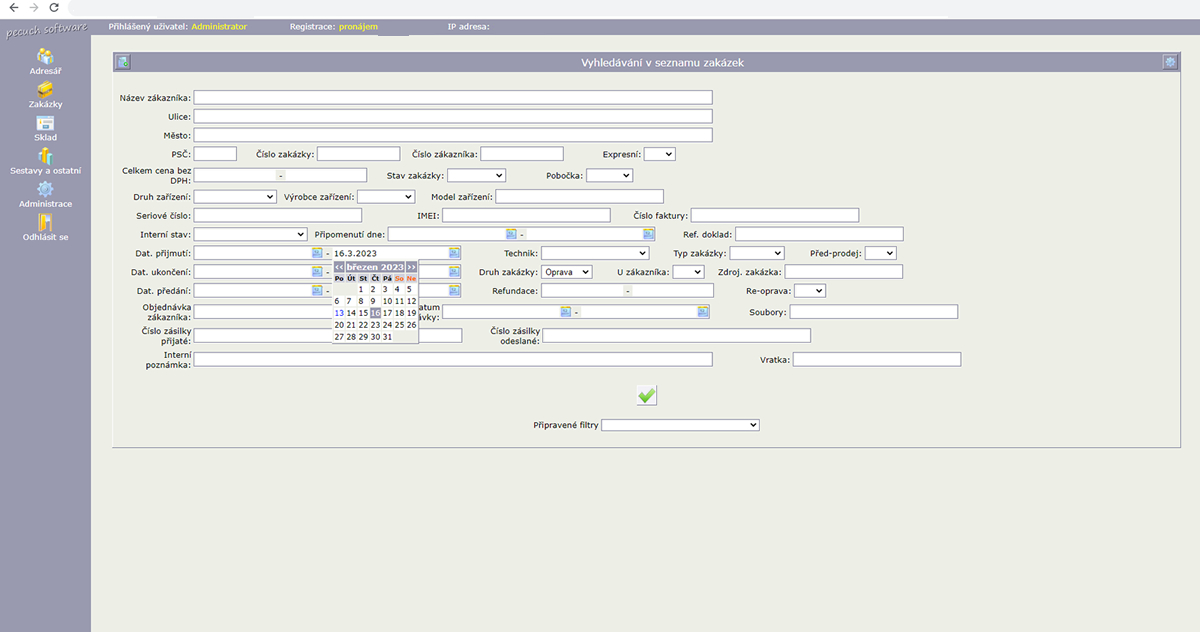
Task: Open the Datum objednávky start date calendar icon
Action: tap(566, 312)
